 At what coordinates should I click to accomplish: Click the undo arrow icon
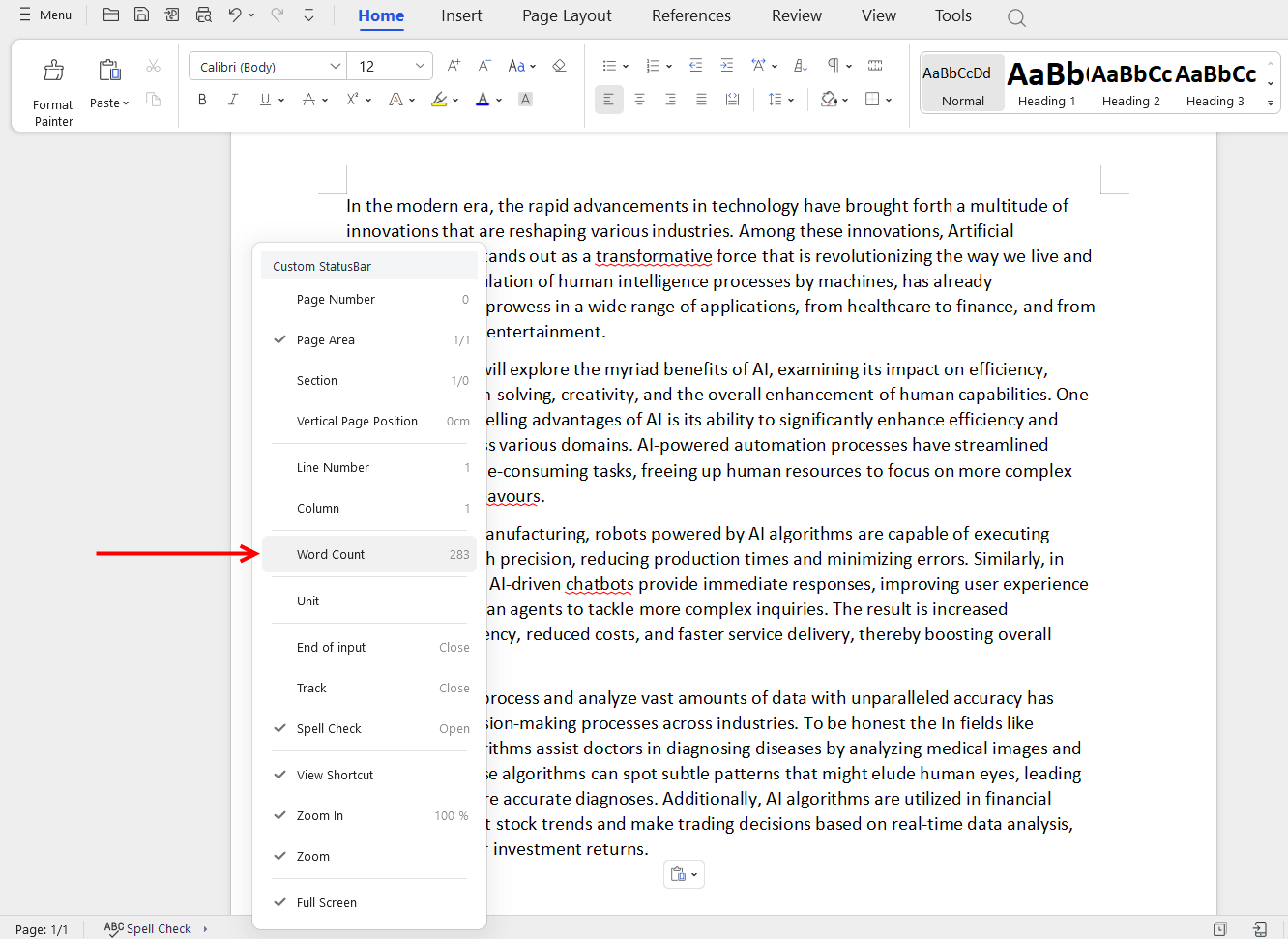(x=235, y=15)
